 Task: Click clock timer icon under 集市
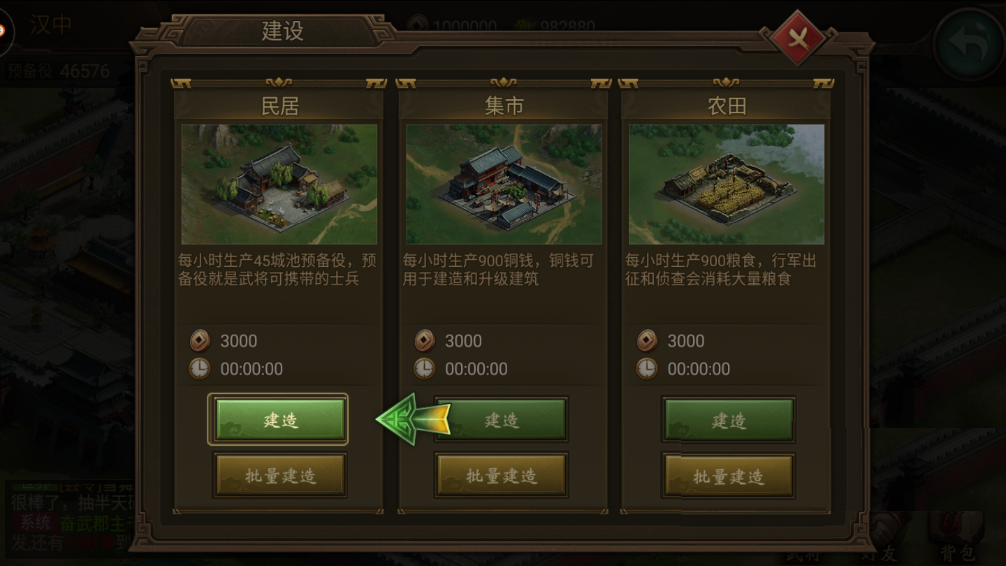(x=424, y=368)
